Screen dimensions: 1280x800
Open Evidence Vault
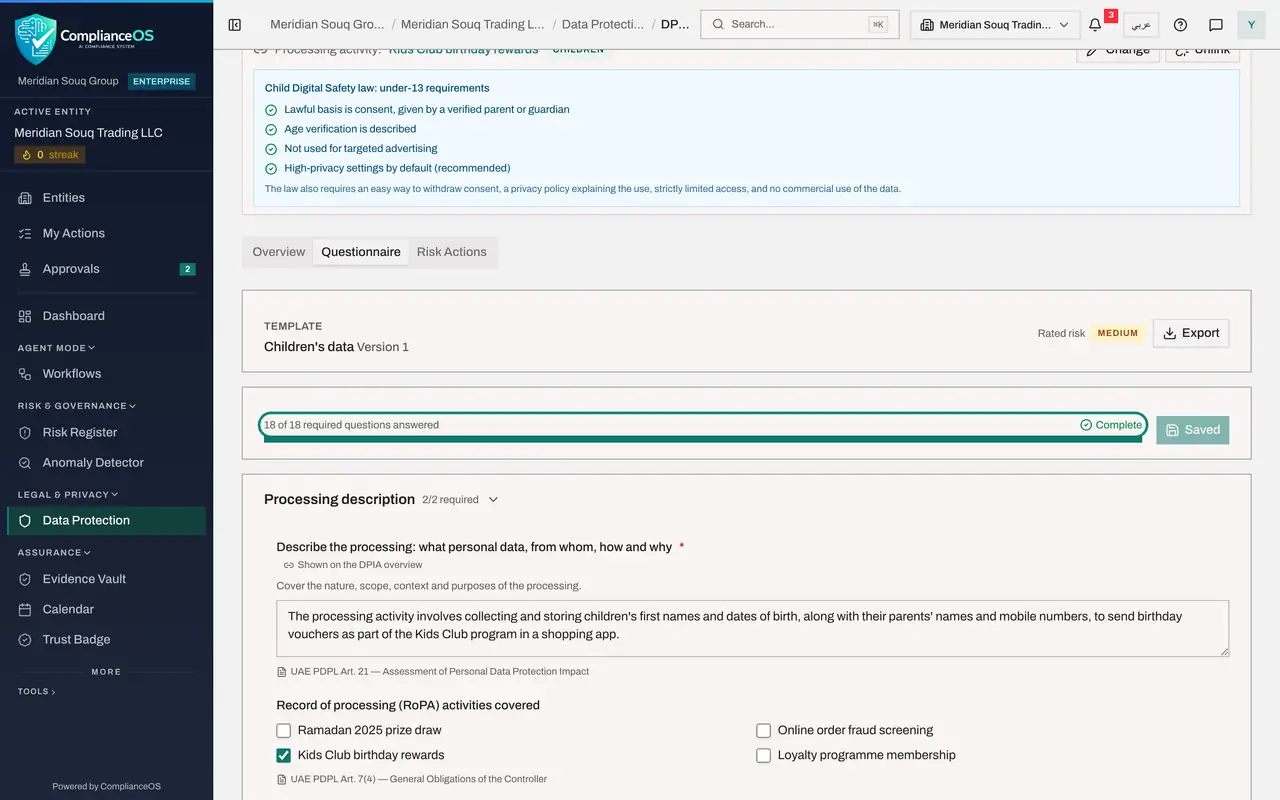[106, 579]
